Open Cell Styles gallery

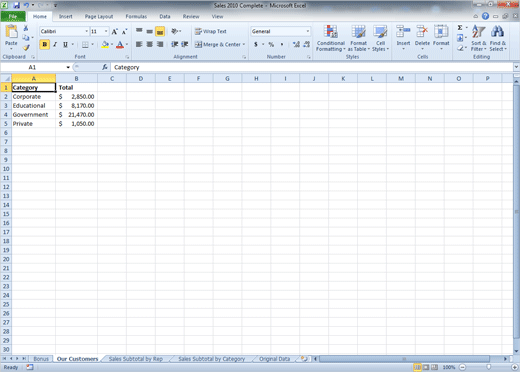[380, 38]
